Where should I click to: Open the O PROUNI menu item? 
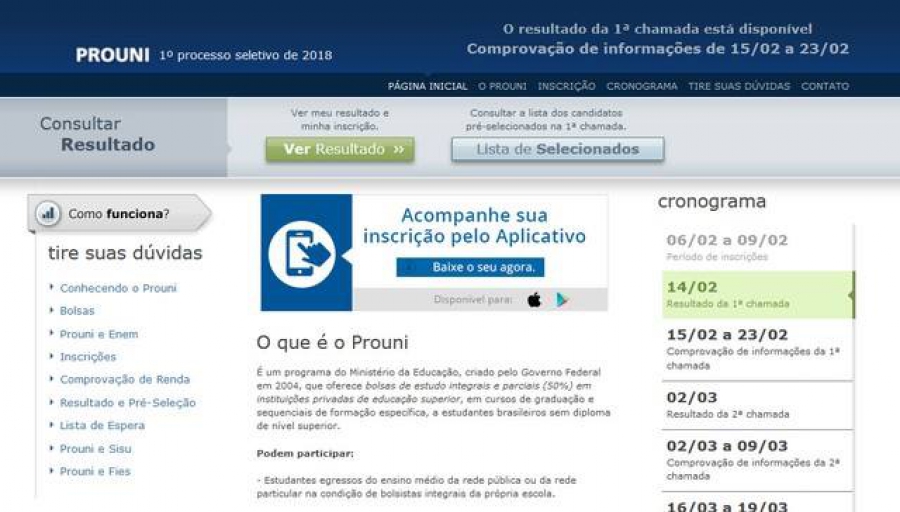[502, 86]
